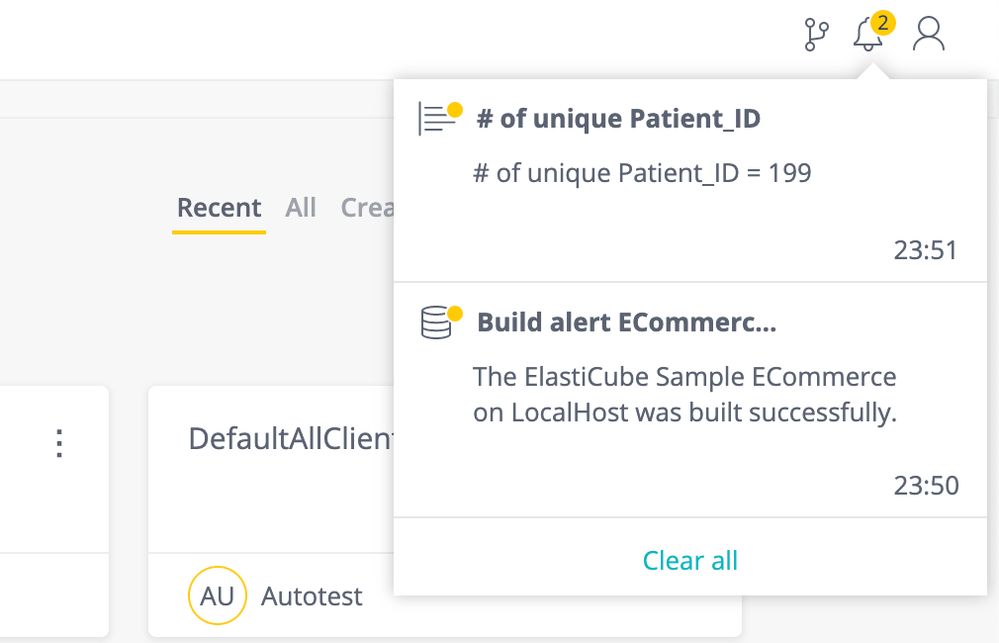Switch to the All tab

click(300, 208)
